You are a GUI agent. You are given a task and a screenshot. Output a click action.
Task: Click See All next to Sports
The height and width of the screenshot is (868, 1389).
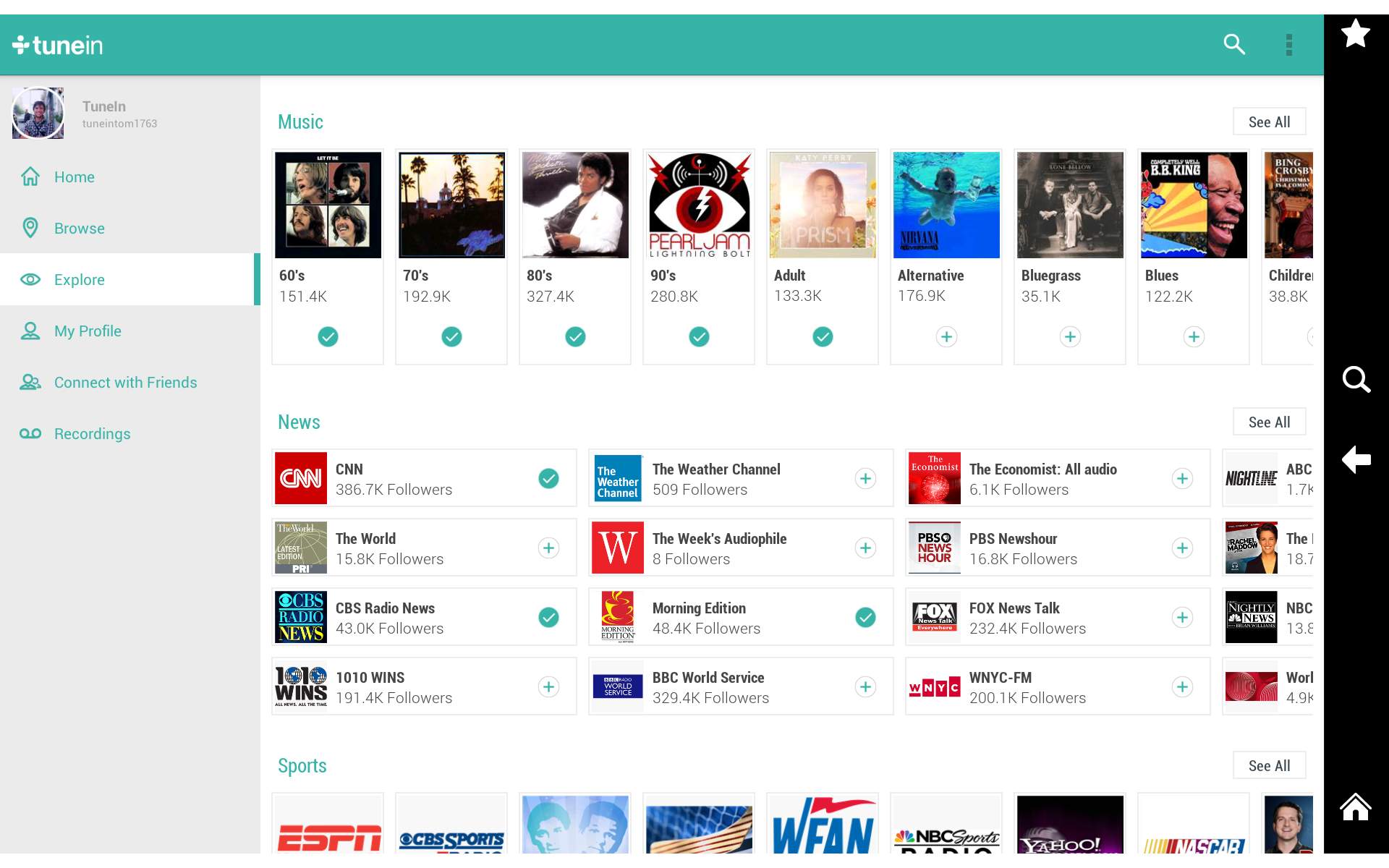point(1269,765)
